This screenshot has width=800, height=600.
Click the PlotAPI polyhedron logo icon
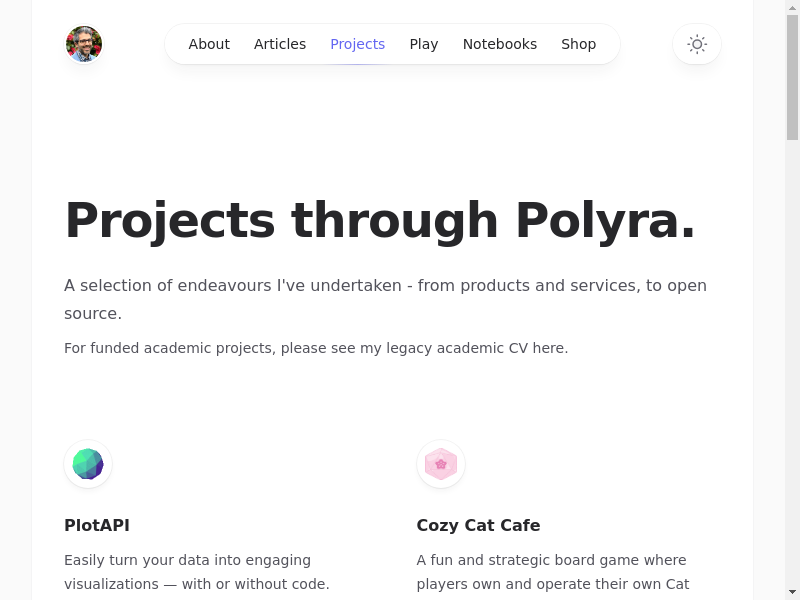coord(88,464)
